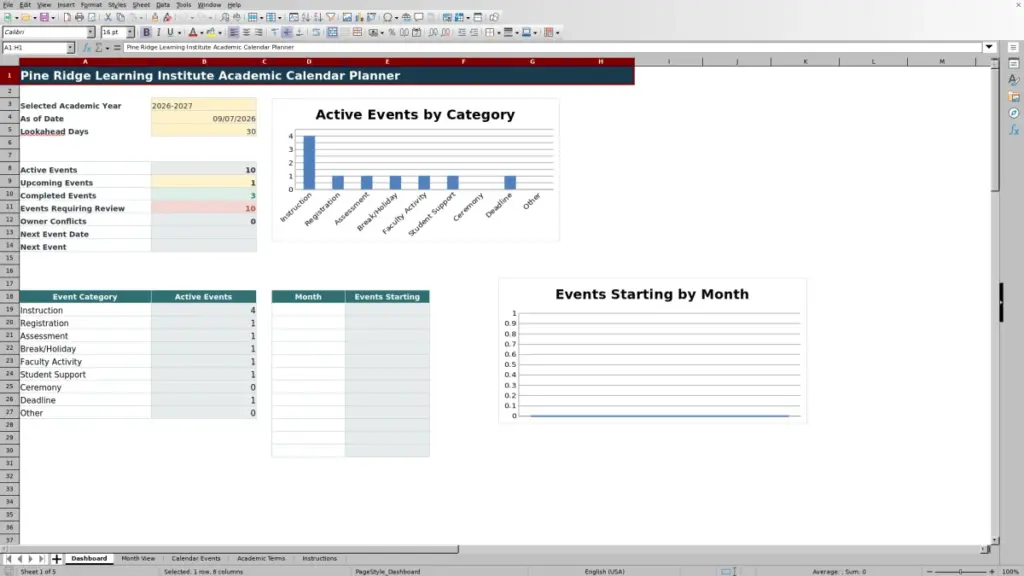This screenshot has height=576, width=1024.
Task: Click the Events Requiring Review label cell
Action: 85,208
